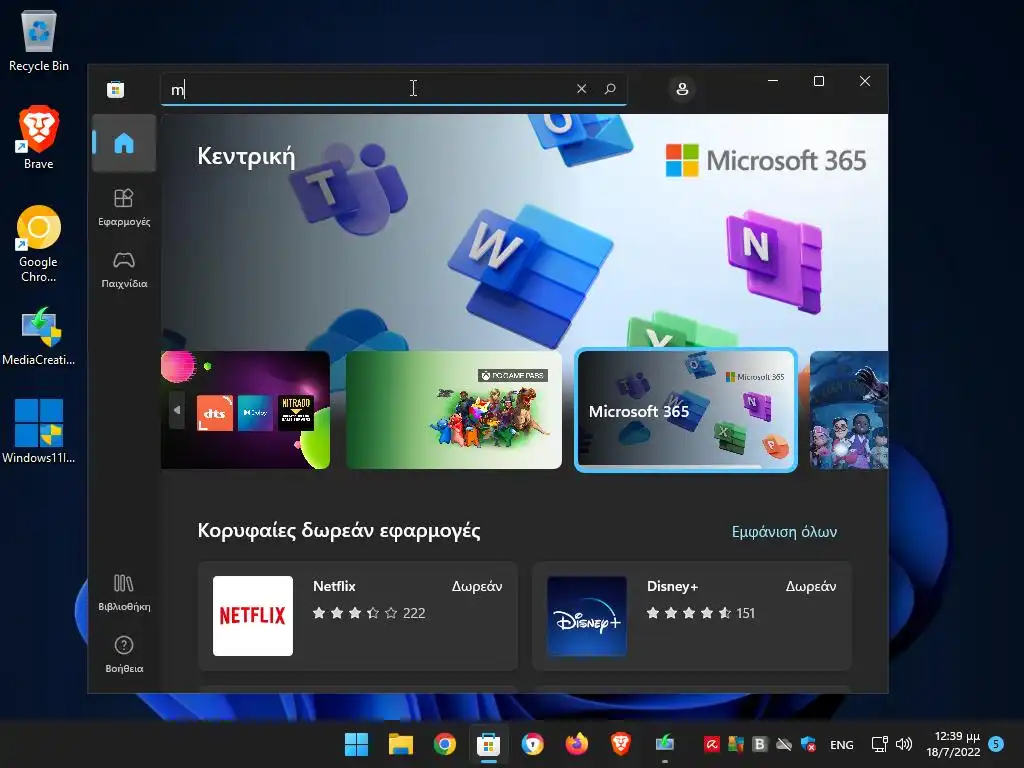This screenshot has height=768, width=1024.
Task: Switch the ENG input language indicator
Action: [x=842, y=744]
